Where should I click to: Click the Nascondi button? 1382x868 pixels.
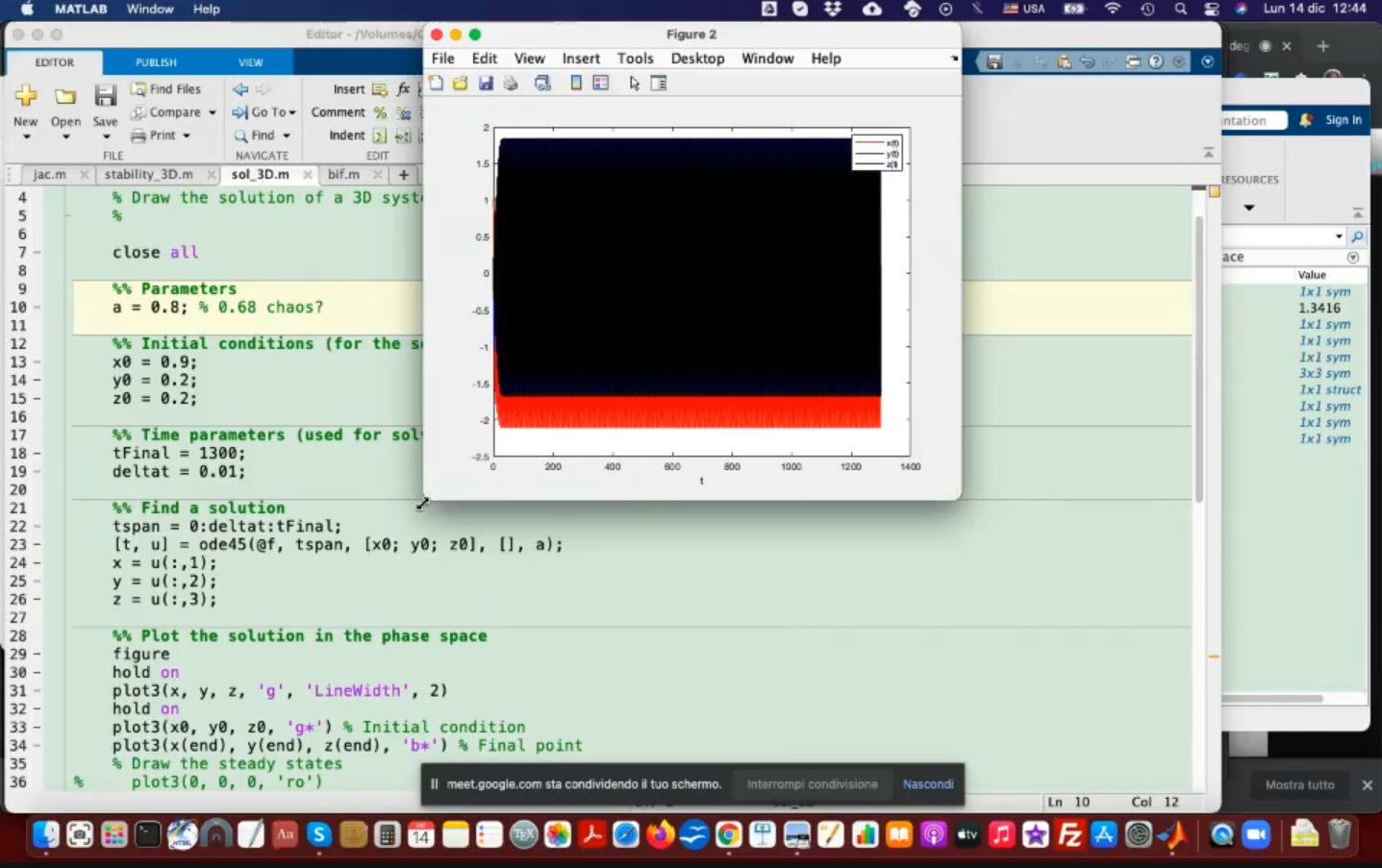[x=927, y=784]
